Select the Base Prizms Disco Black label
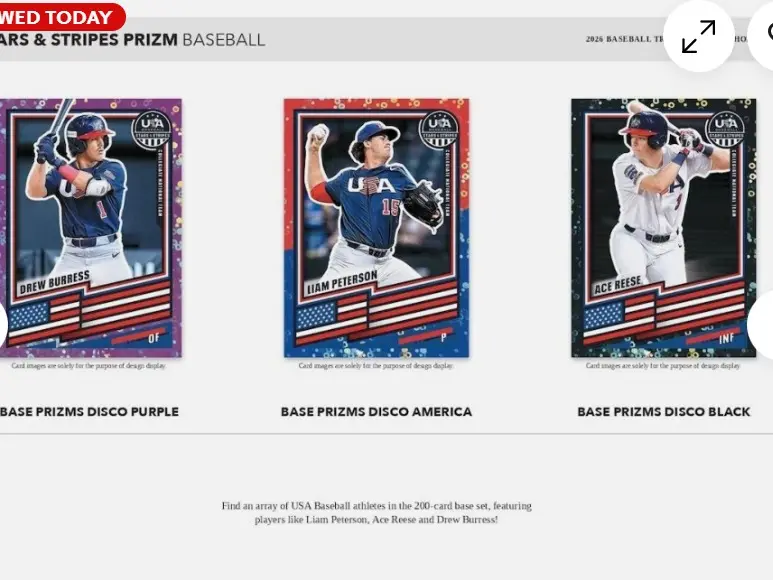 pyautogui.click(x=664, y=411)
